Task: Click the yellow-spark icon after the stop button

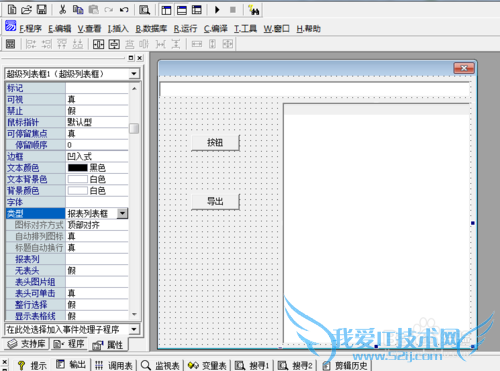Action: tap(253, 10)
